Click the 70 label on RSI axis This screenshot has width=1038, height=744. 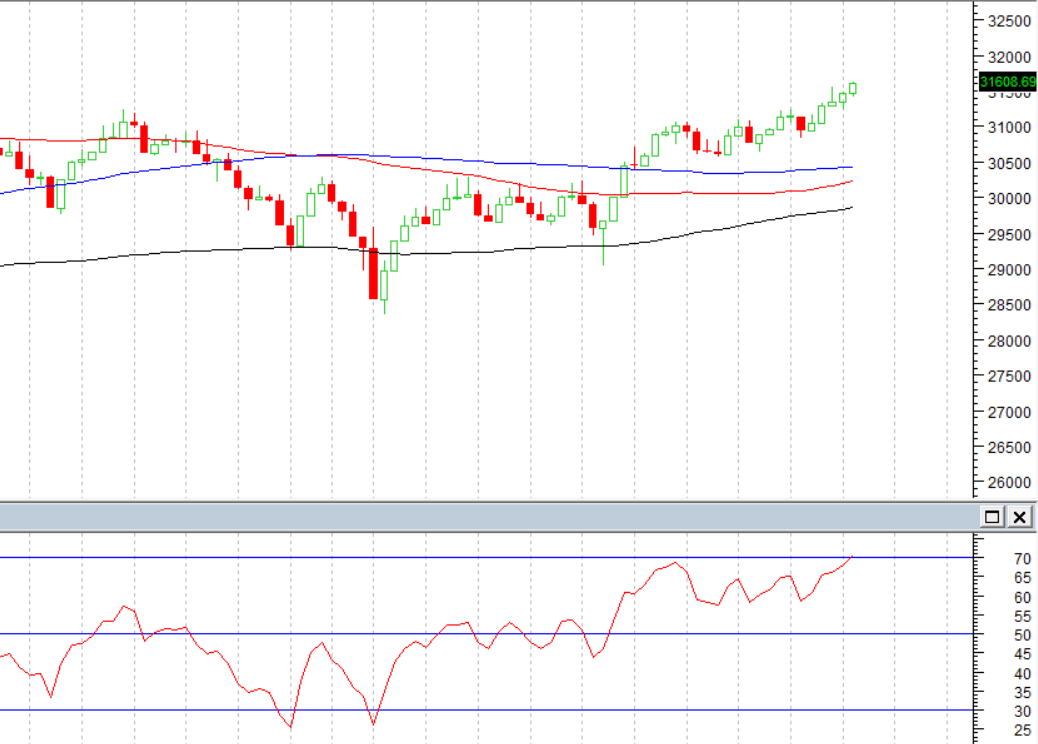tap(995, 558)
